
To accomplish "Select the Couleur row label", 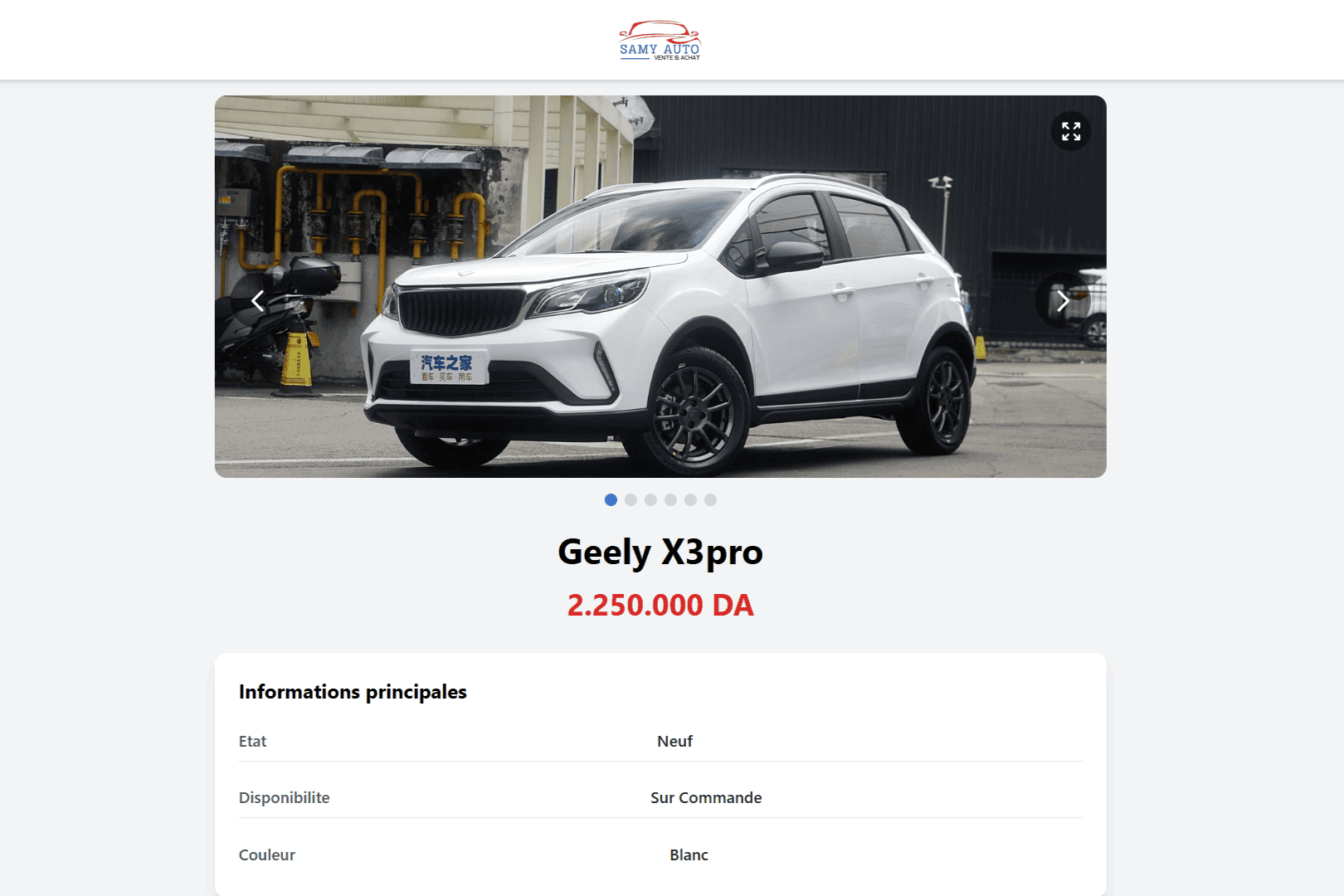I will [x=266, y=855].
